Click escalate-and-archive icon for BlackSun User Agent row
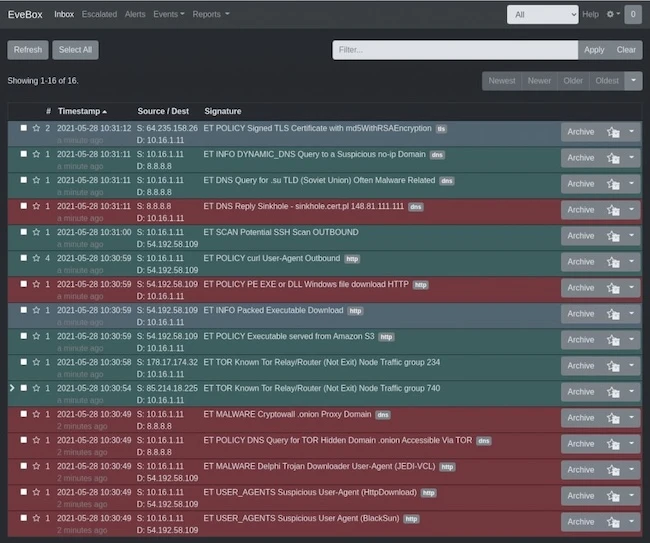This screenshot has width=650, height=543. 613,522
